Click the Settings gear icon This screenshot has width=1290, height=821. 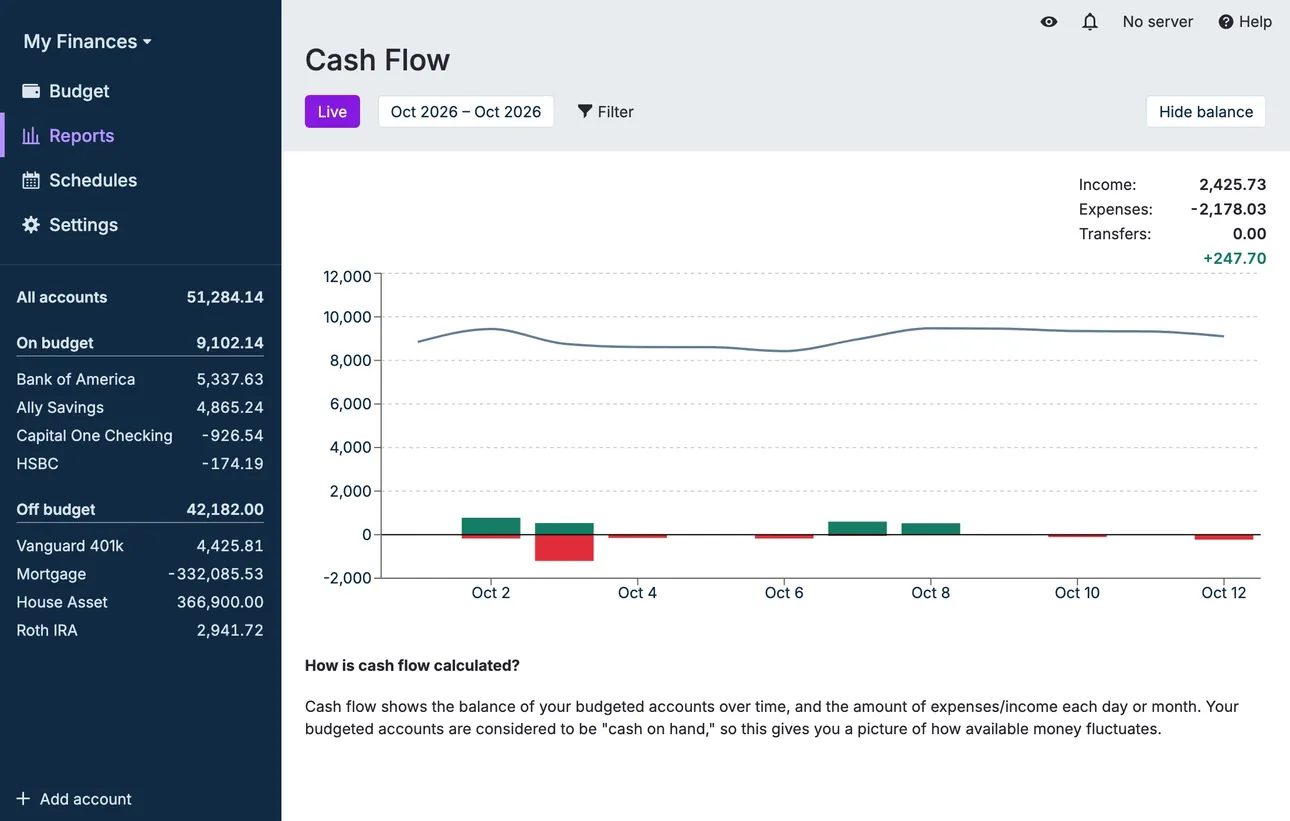click(31, 225)
